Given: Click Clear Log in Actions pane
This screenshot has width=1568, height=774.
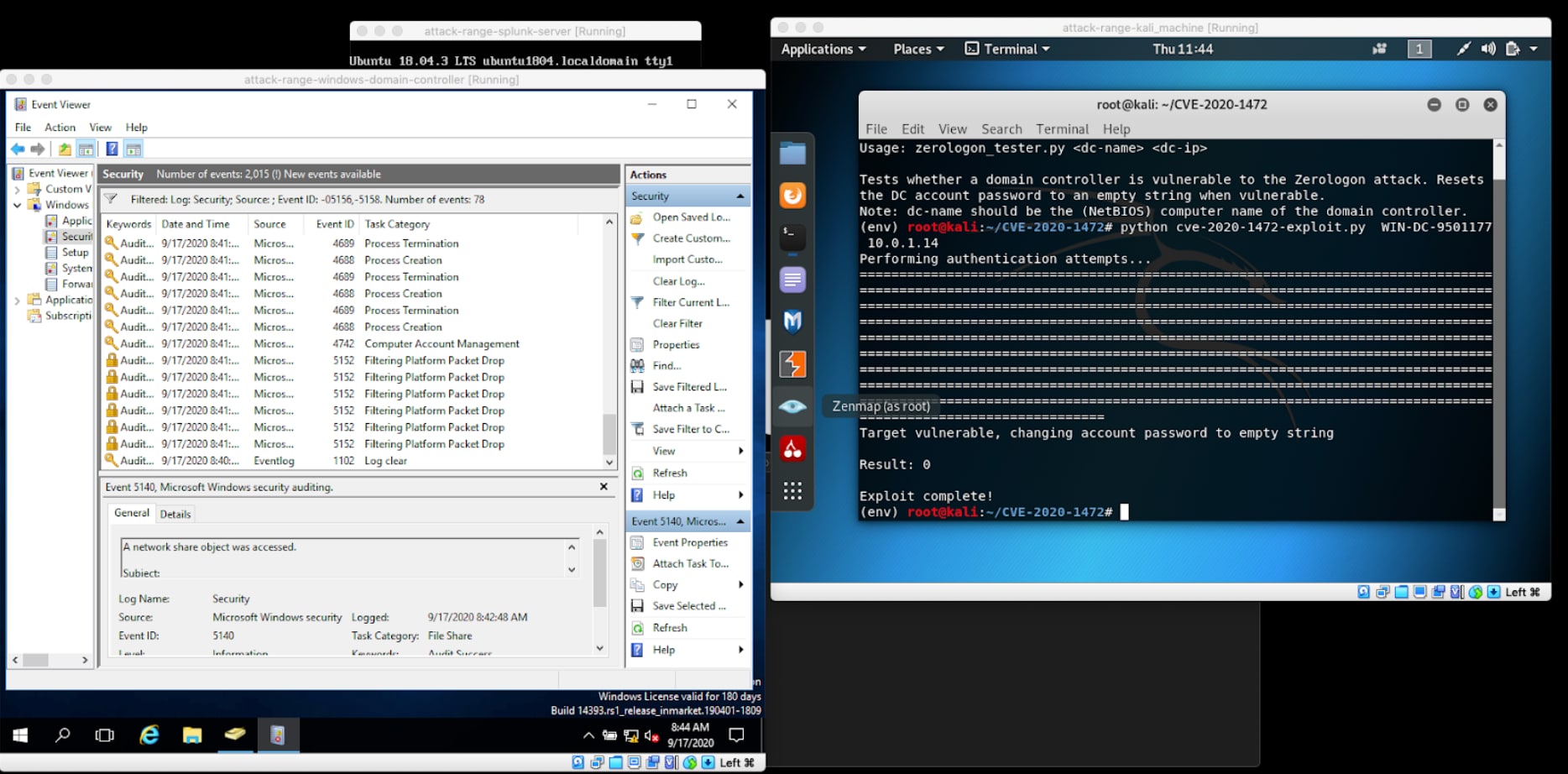Looking at the screenshot, I should [x=679, y=281].
